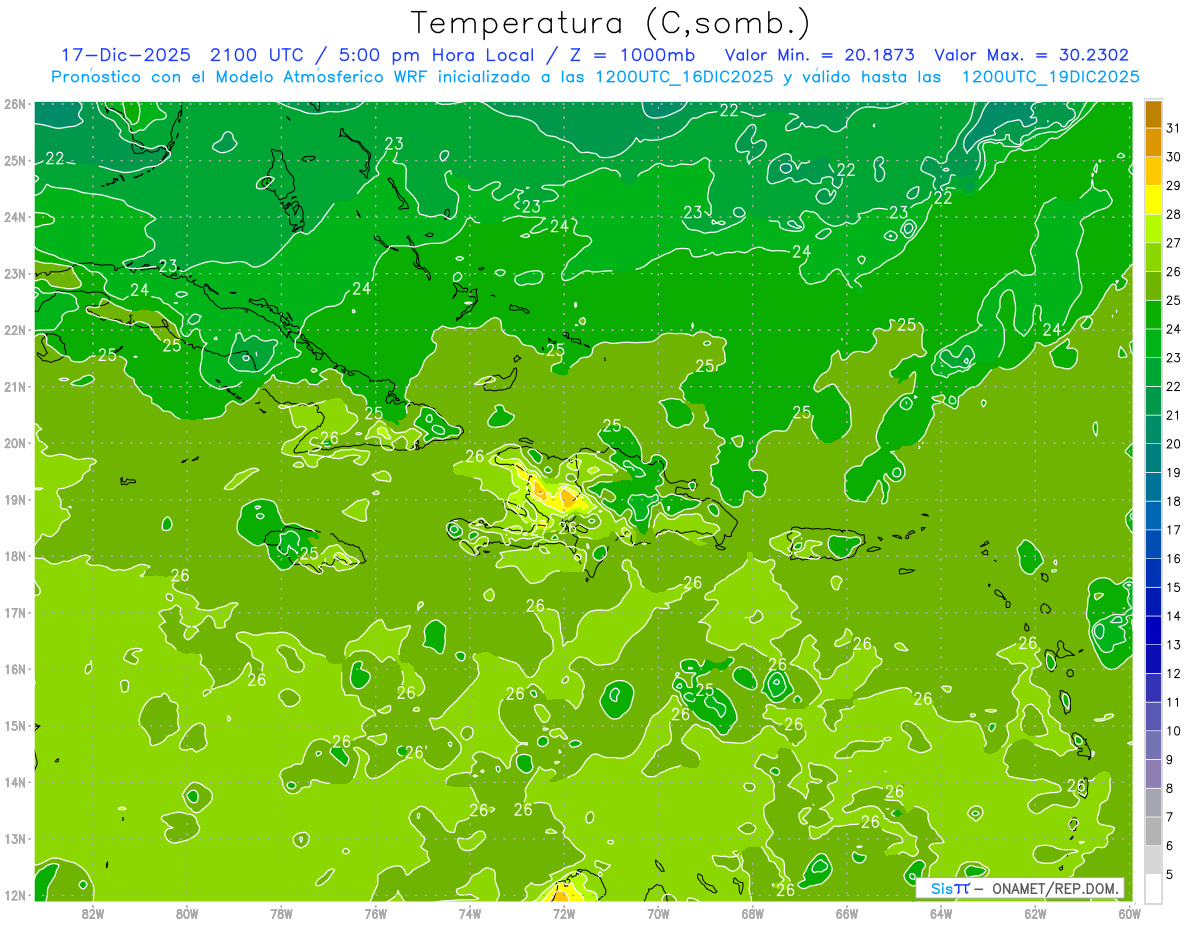Image resolution: width=1200 pixels, height=927 pixels.
Task: Click the "16N" latitude axis label
Action: (14, 669)
